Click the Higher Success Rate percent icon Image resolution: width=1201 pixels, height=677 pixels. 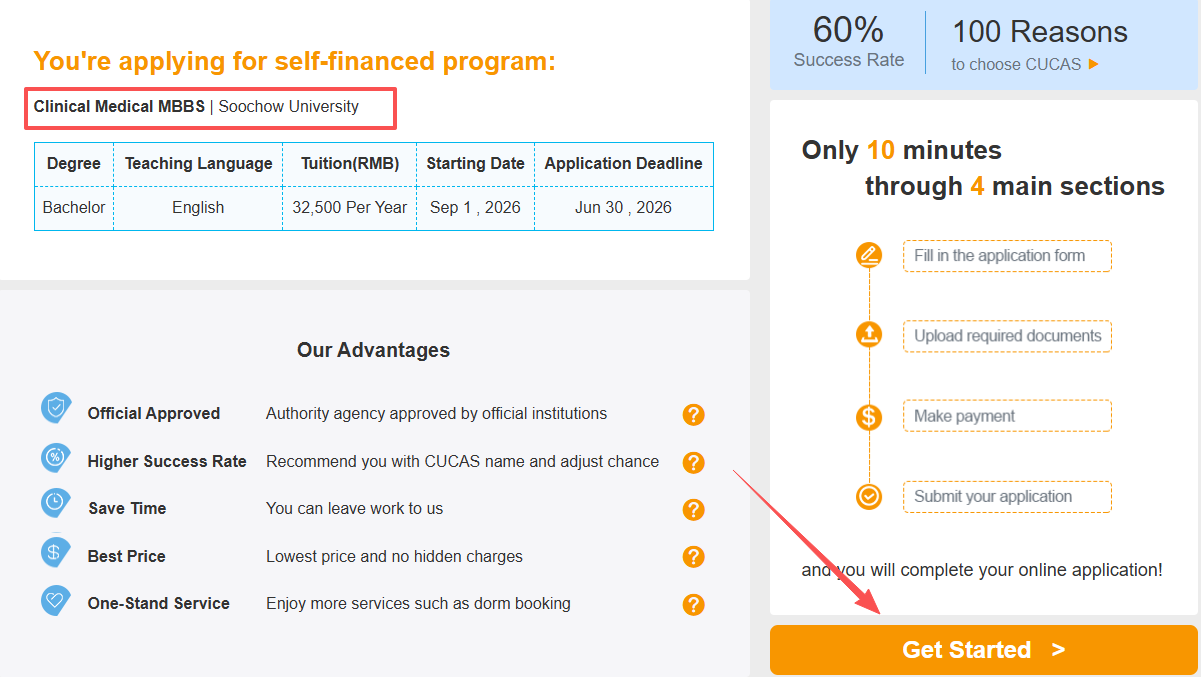(x=56, y=457)
